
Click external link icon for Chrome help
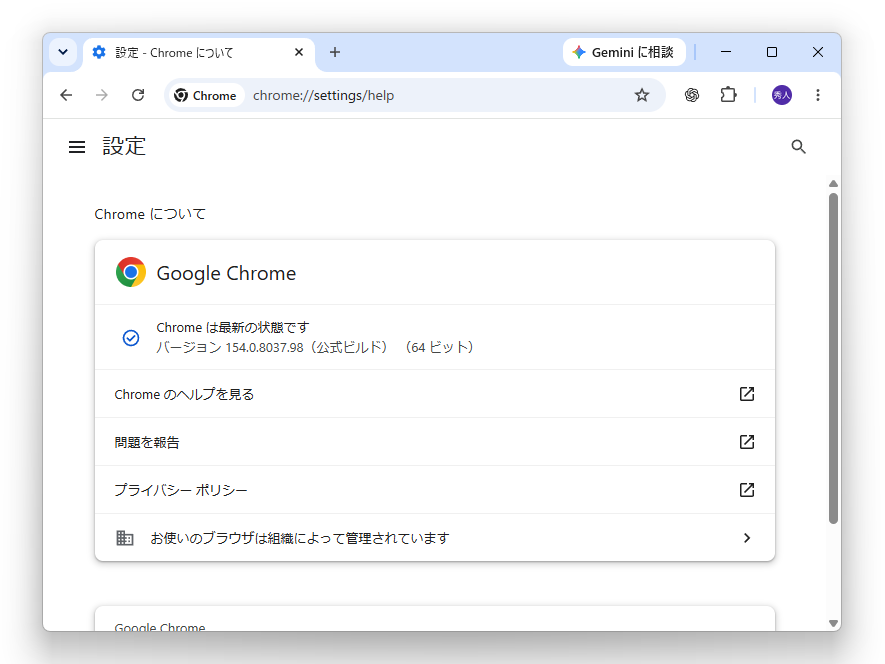tap(747, 394)
